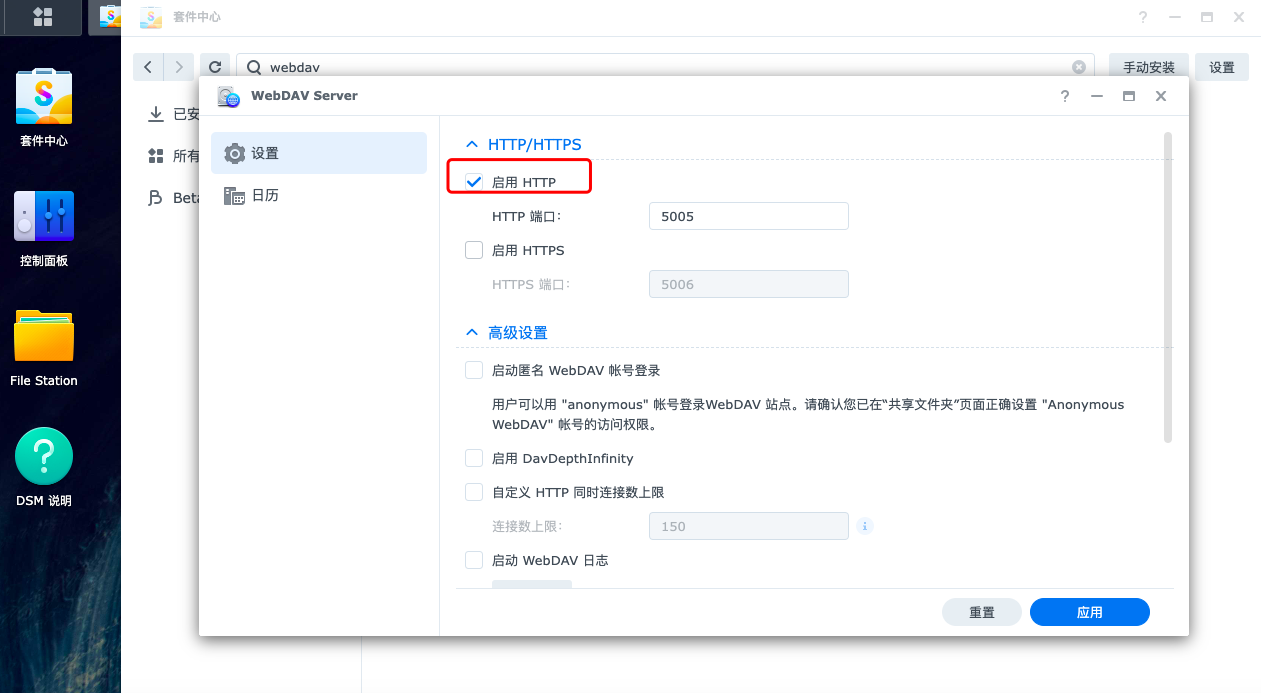Refresh the Package Center list
Image resolution: width=1261 pixels, height=693 pixels.
click(x=215, y=67)
